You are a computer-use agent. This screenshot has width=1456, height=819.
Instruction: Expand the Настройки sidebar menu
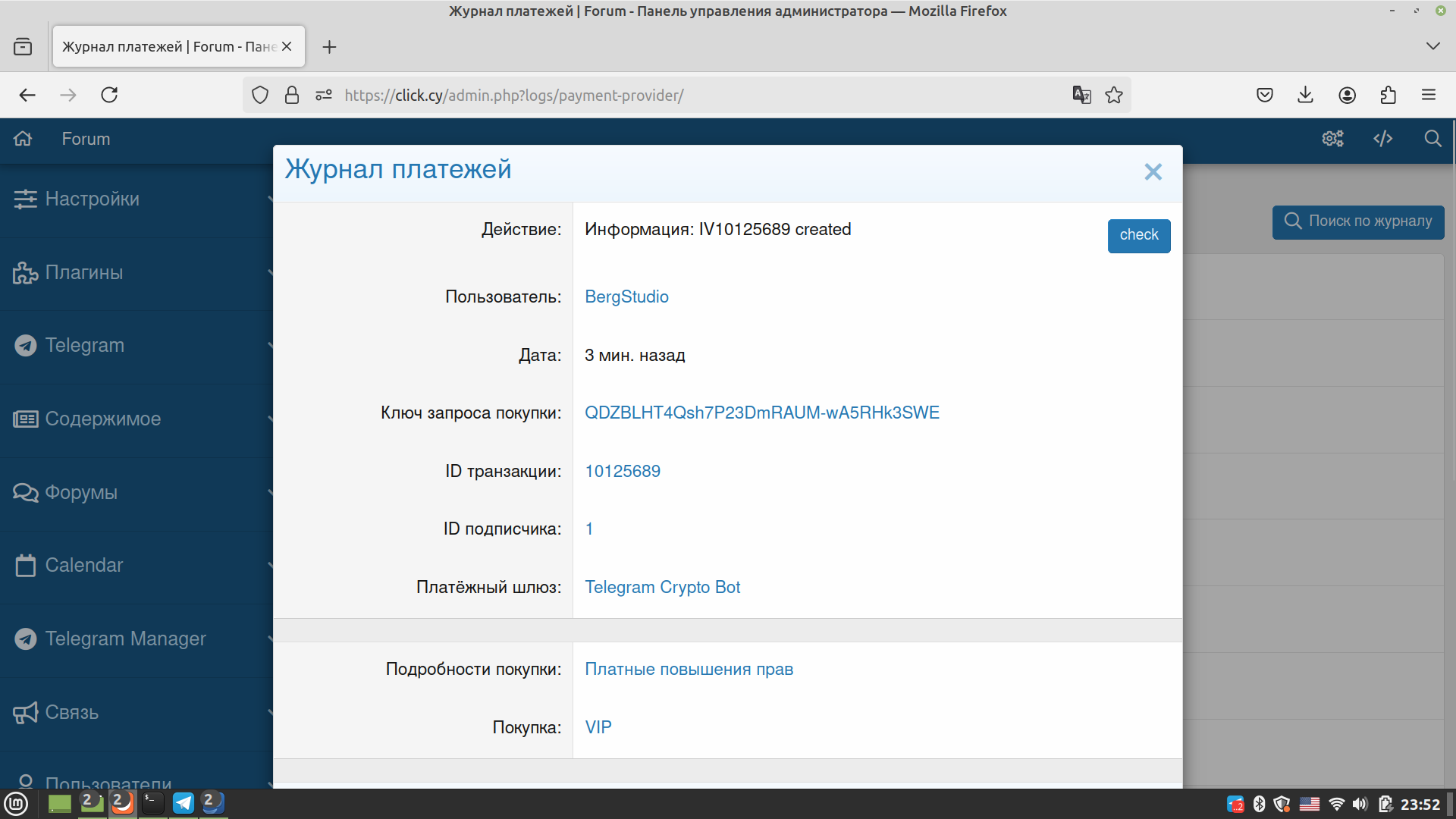pyautogui.click(x=91, y=199)
